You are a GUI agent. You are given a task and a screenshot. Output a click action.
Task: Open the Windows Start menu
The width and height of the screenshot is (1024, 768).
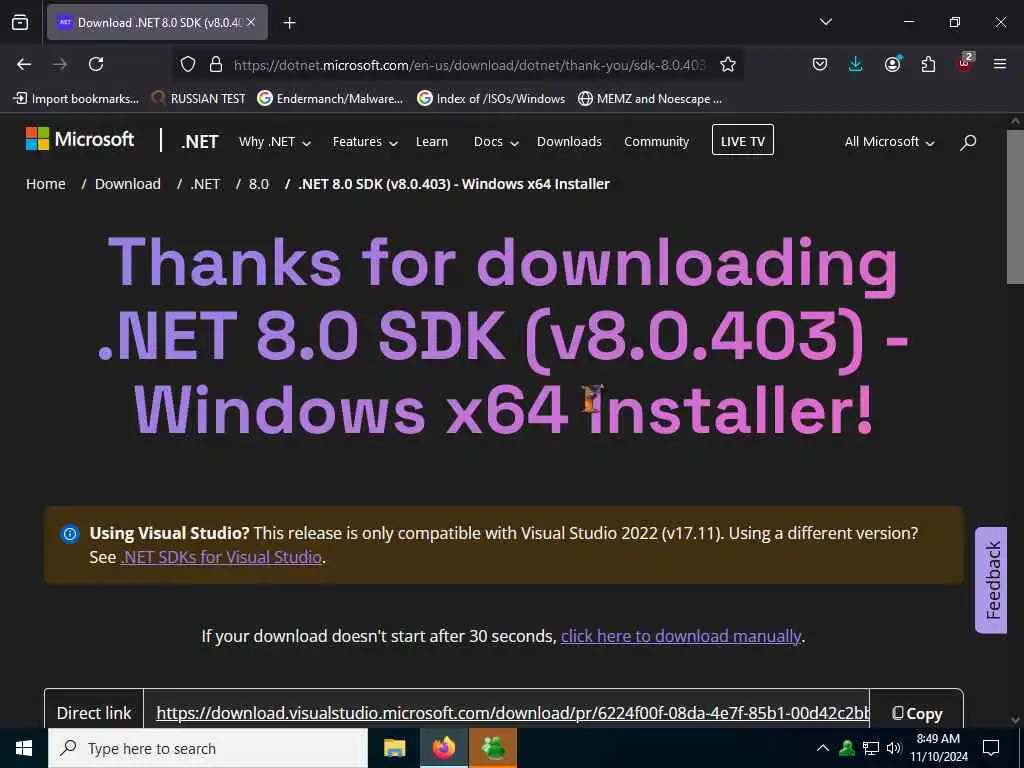coord(24,748)
